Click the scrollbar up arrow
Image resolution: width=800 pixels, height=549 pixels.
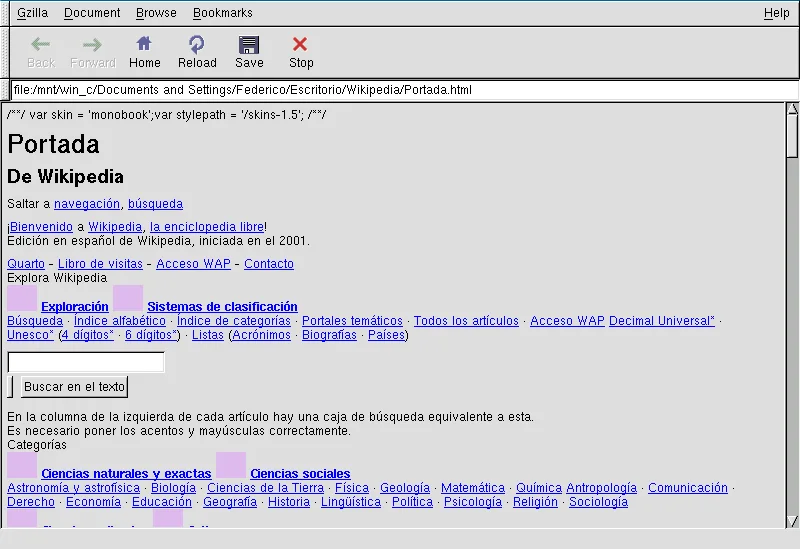(792, 109)
